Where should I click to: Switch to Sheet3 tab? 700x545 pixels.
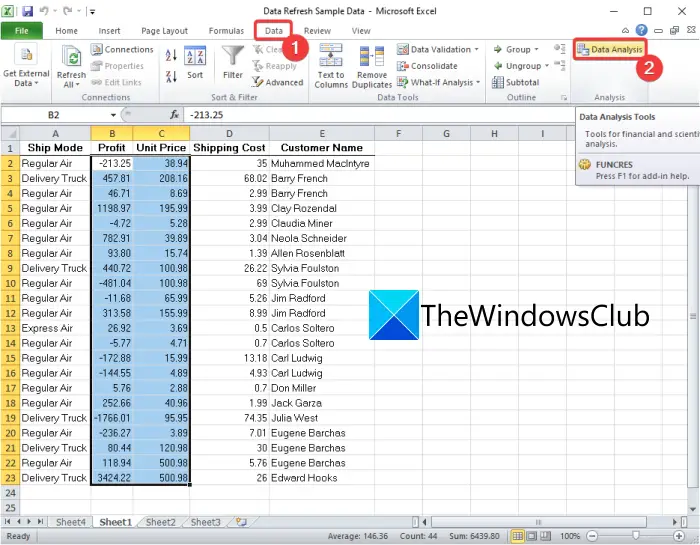pyautogui.click(x=205, y=522)
